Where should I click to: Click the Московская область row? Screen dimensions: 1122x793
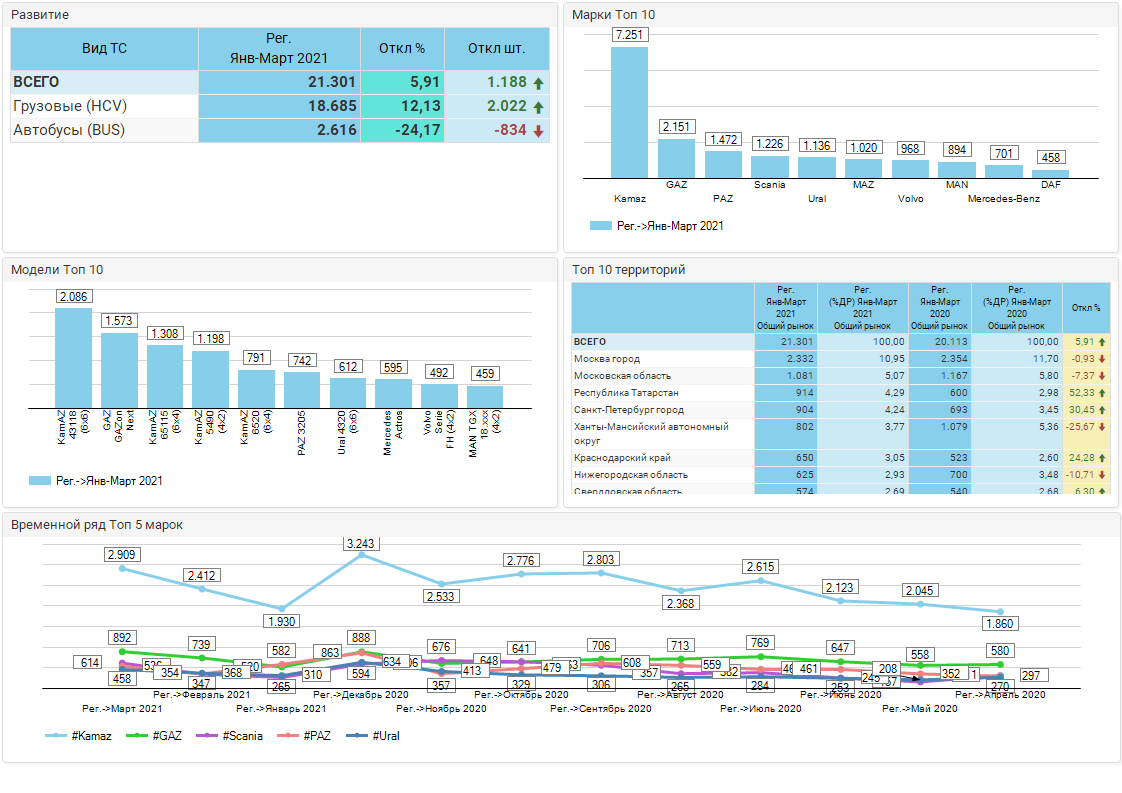661,376
